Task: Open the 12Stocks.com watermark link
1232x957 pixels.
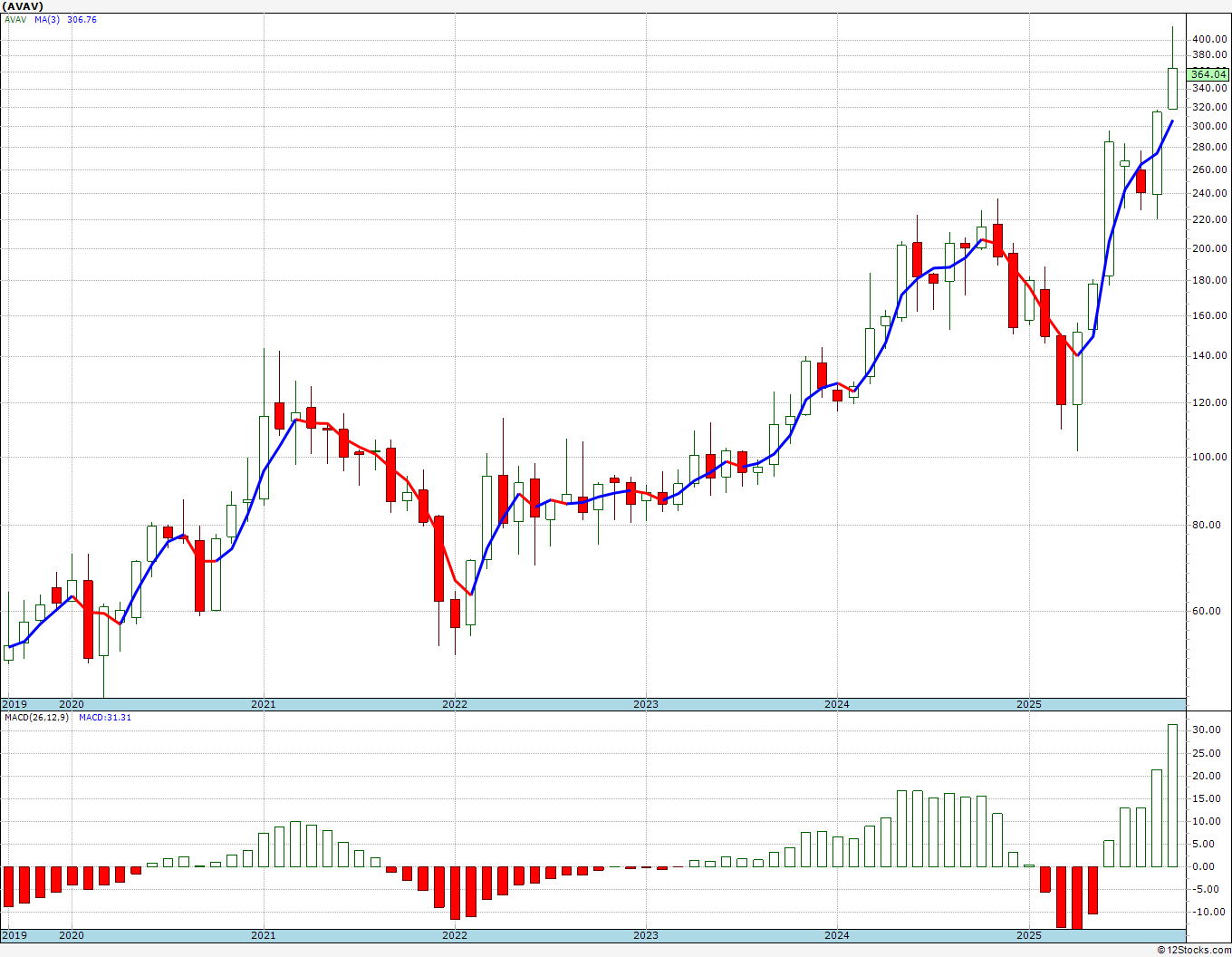Action: (1195, 950)
